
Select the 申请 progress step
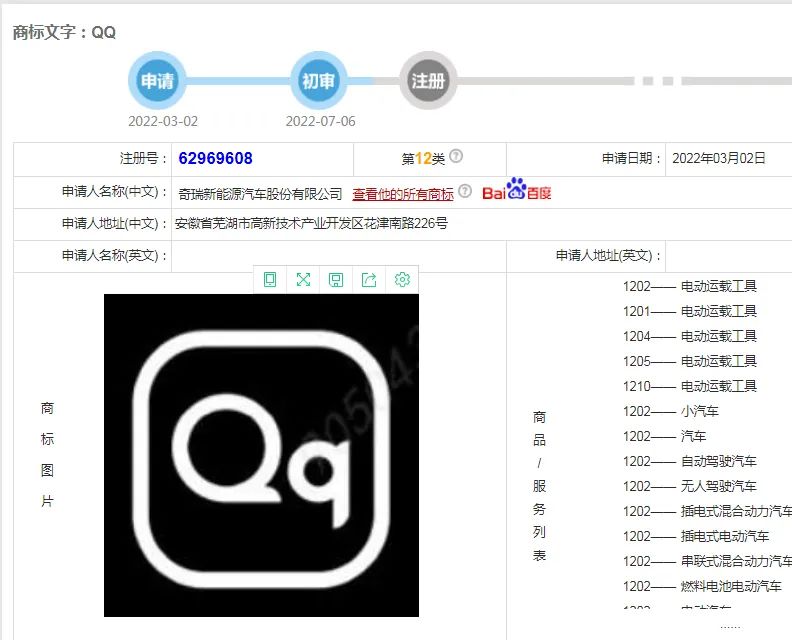pos(157,81)
